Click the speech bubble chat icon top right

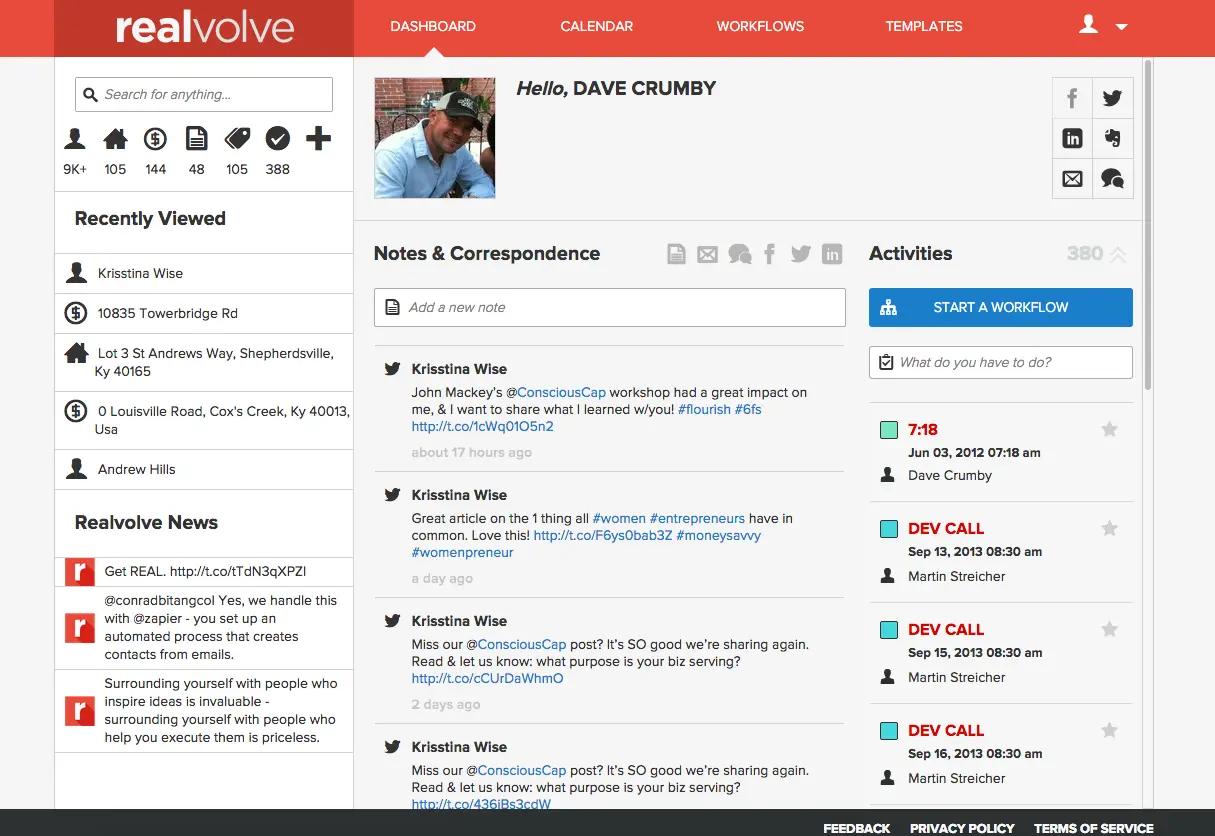coord(1112,179)
